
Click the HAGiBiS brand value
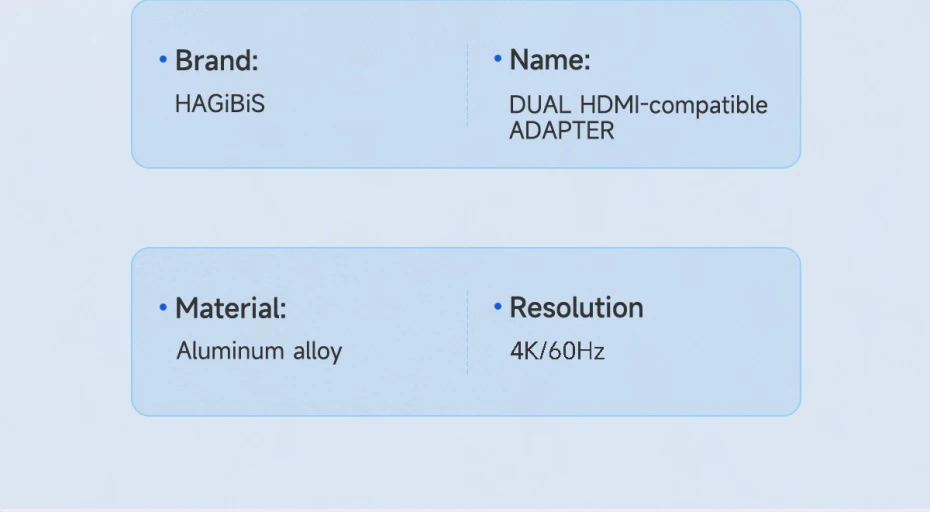pyautogui.click(x=220, y=103)
